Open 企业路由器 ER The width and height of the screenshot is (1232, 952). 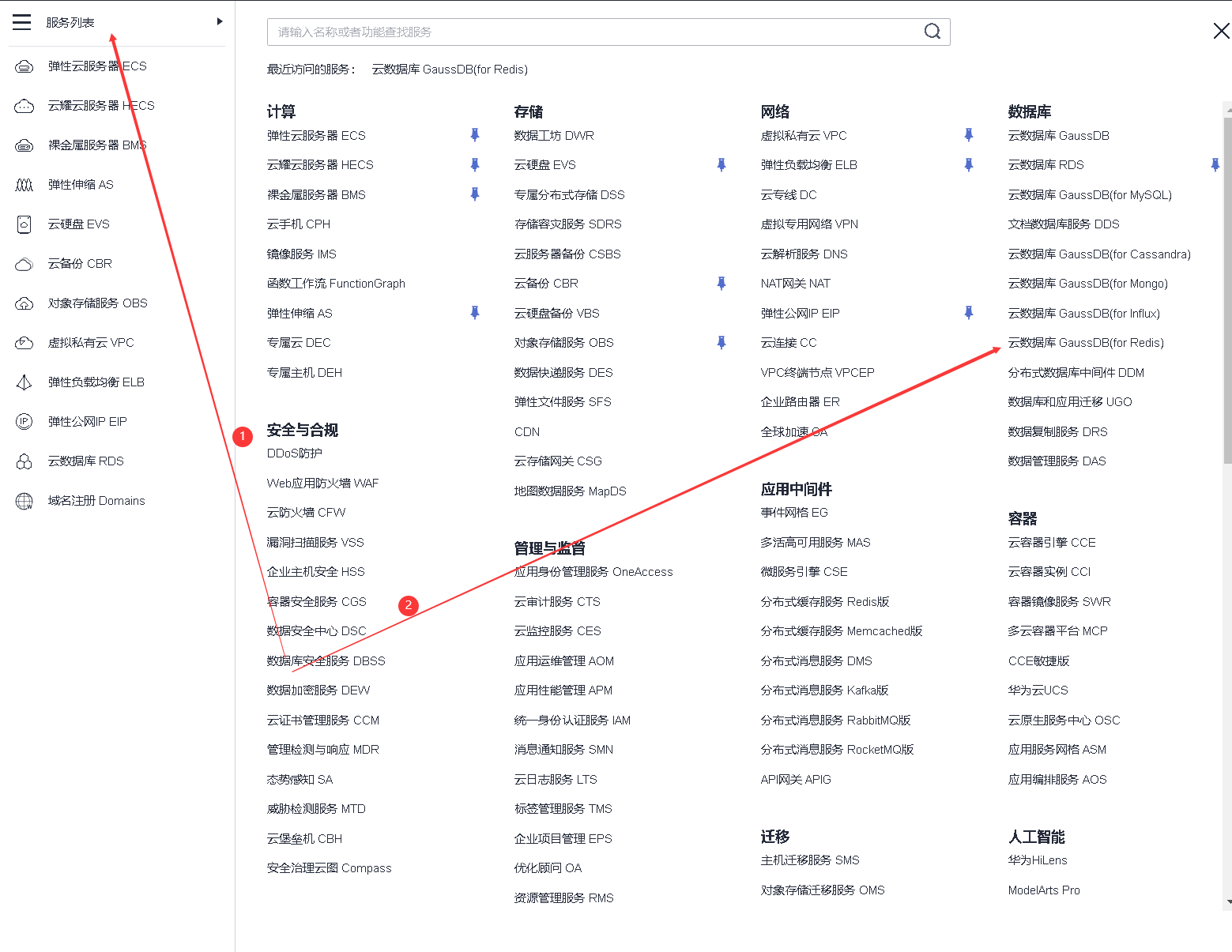(x=801, y=402)
